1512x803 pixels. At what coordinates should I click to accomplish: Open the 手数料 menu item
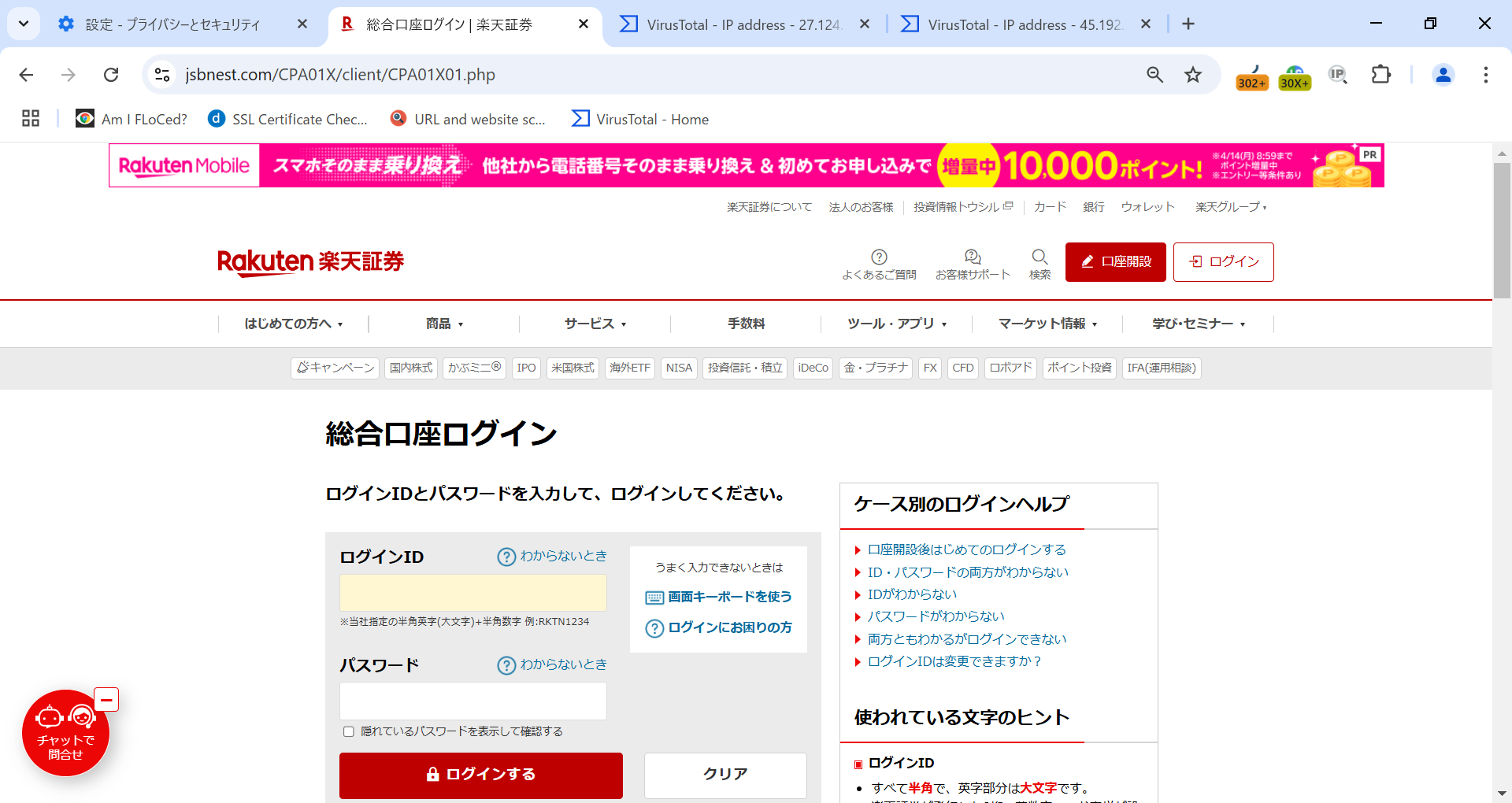(x=746, y=324)
